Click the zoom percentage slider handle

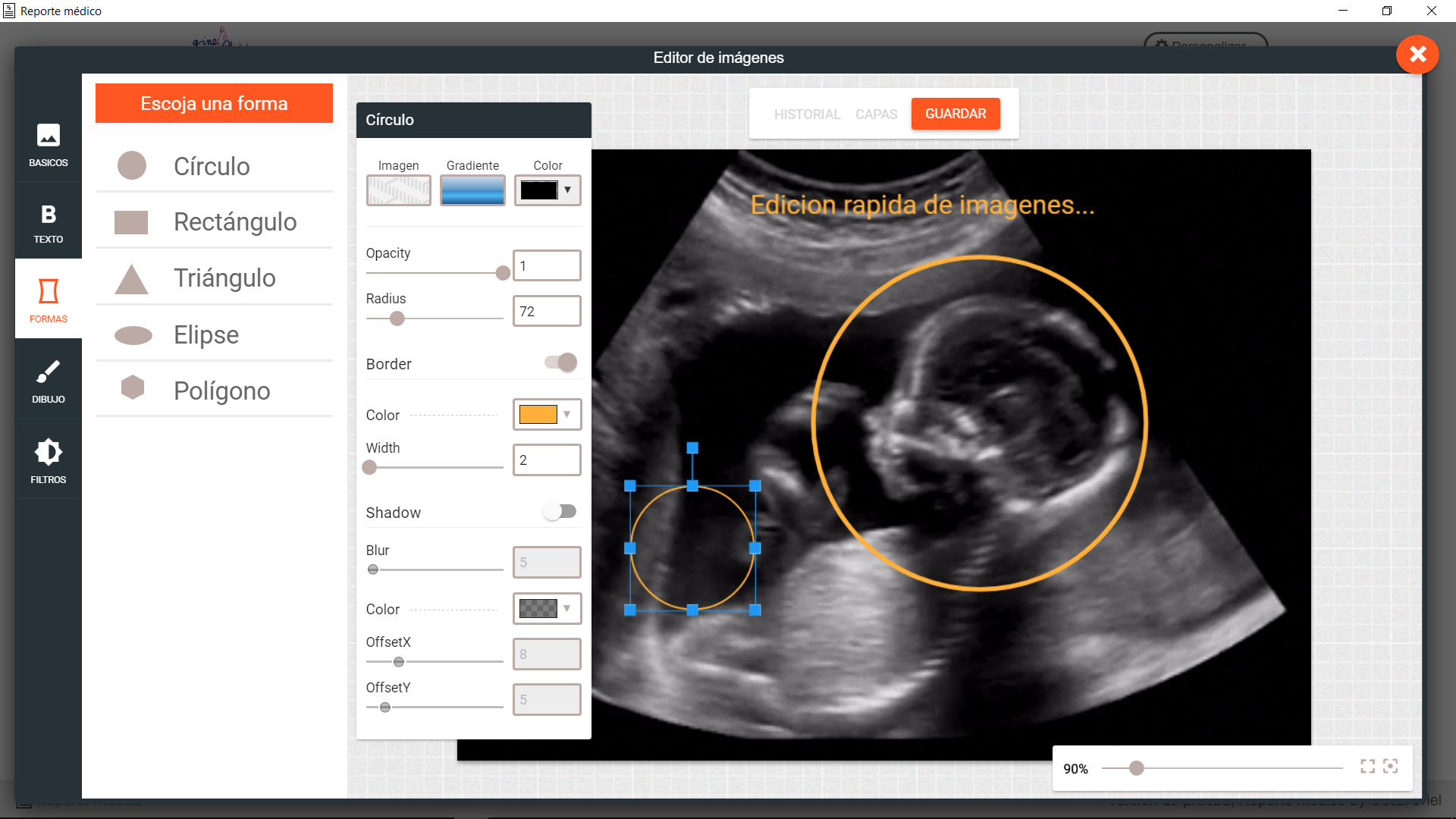[x=1136, y=768]
